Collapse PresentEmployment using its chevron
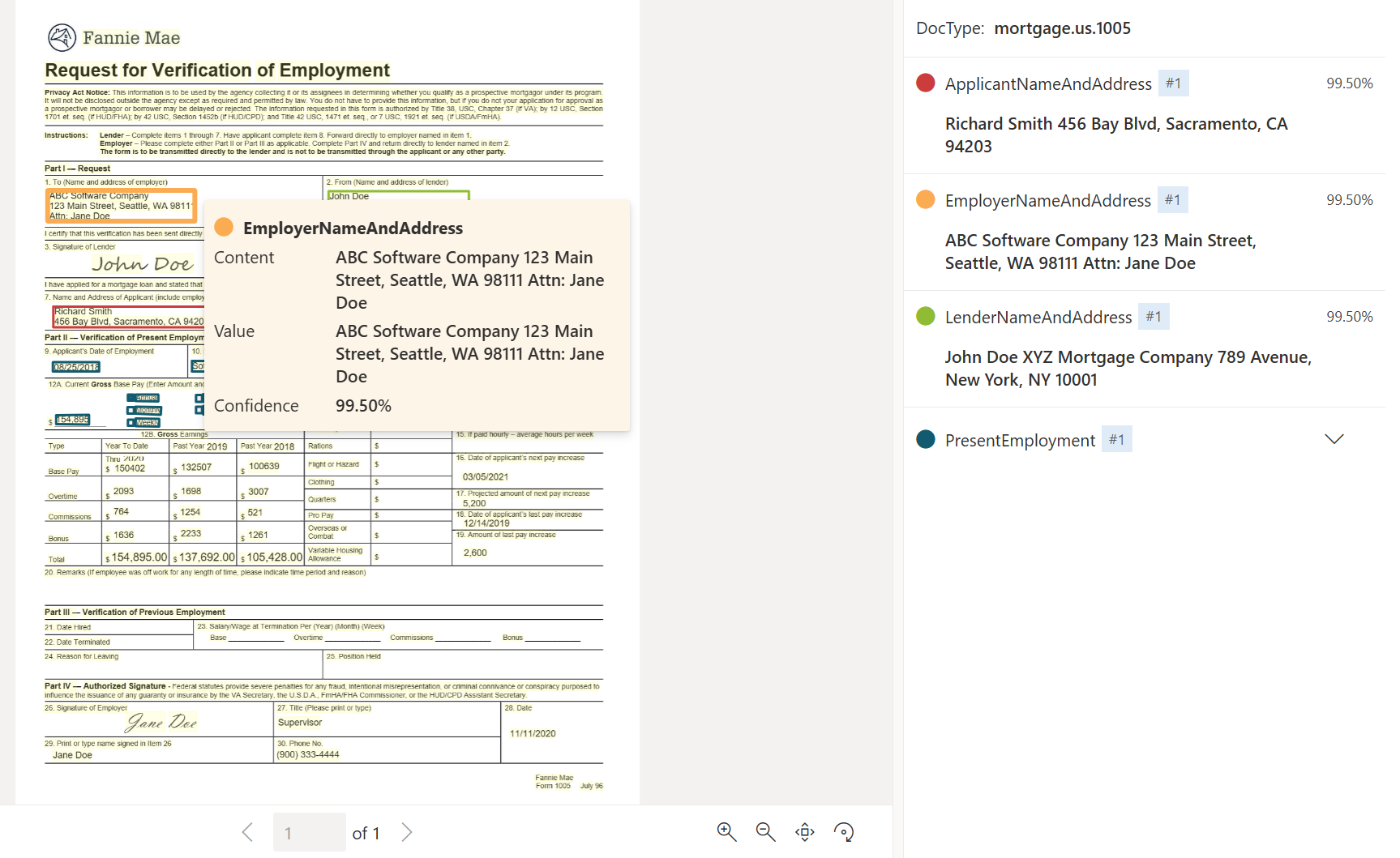Viewport: 1400px width, 858px height. tap(1334, 438)
